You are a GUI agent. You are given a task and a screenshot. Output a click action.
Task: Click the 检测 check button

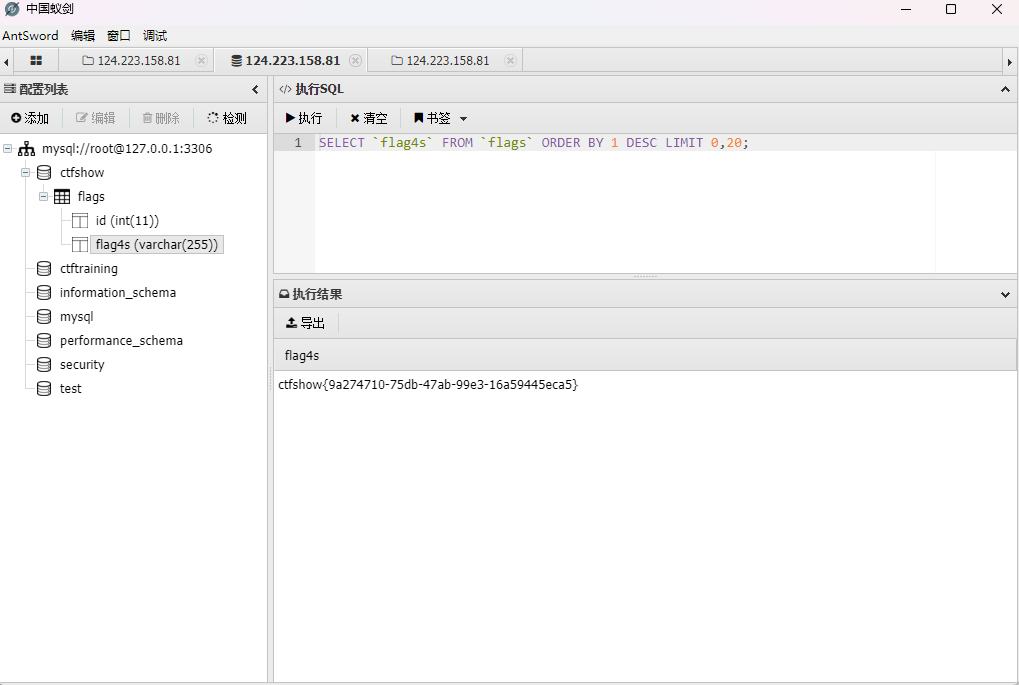click(227, 118)
